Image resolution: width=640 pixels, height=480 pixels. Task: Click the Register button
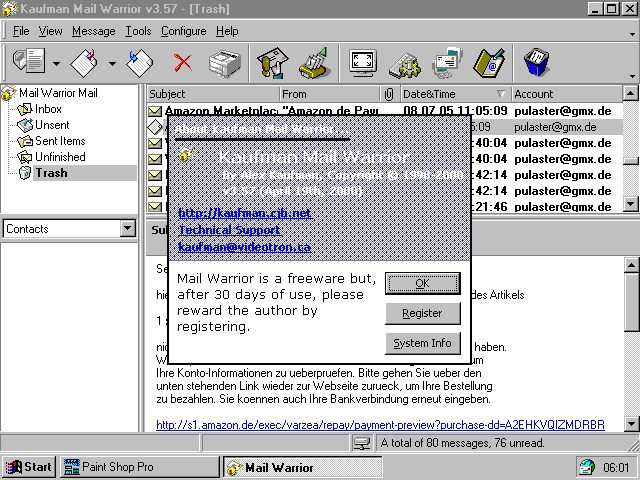click(x=423, y=313)
